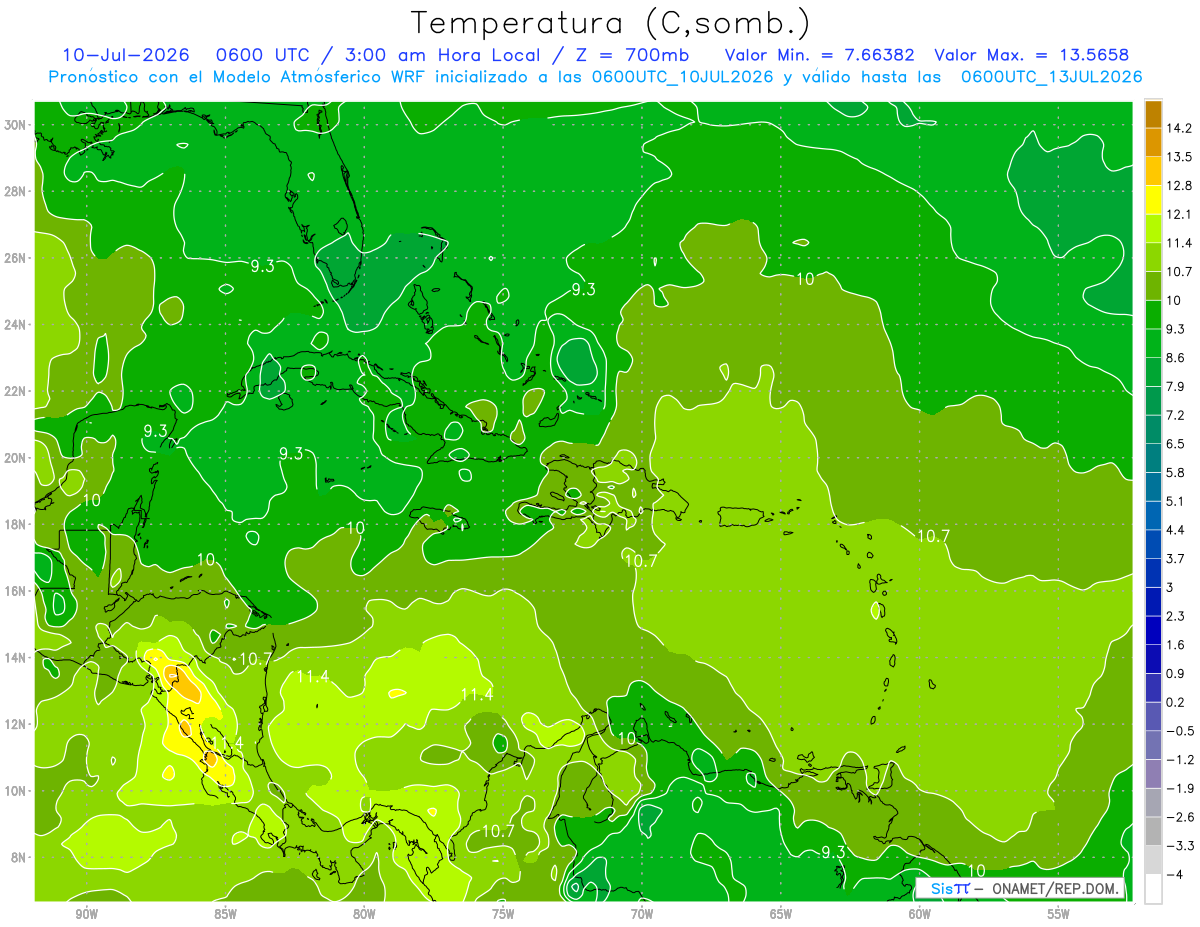
Task: Click the ONAMET/REP.DOM. logo box
Action: pos(1020,888)
